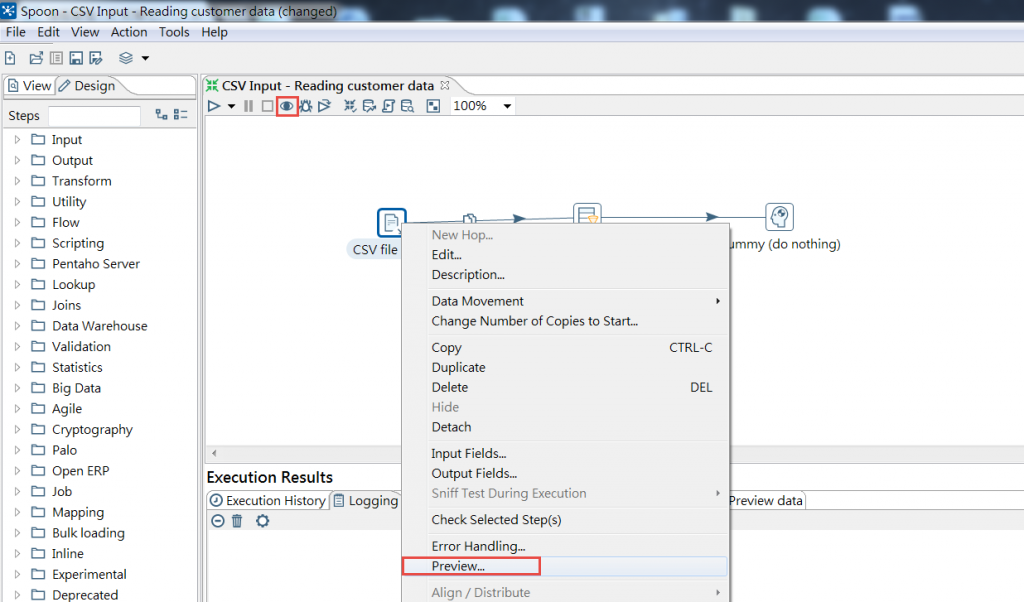This screenshot has height=602, width=1024.
Task: Stop the running transformation
Action: point(267,106)
